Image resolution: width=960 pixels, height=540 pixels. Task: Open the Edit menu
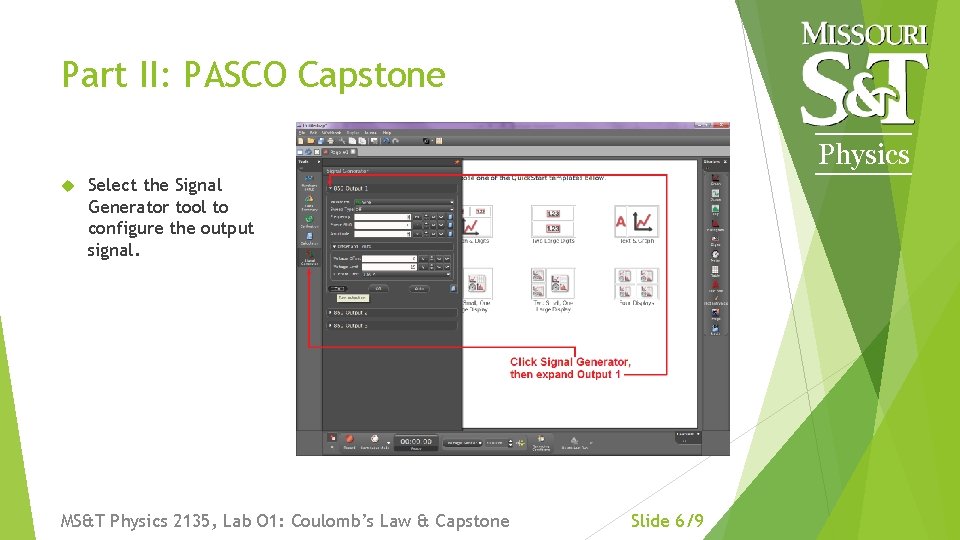(313, 133)
